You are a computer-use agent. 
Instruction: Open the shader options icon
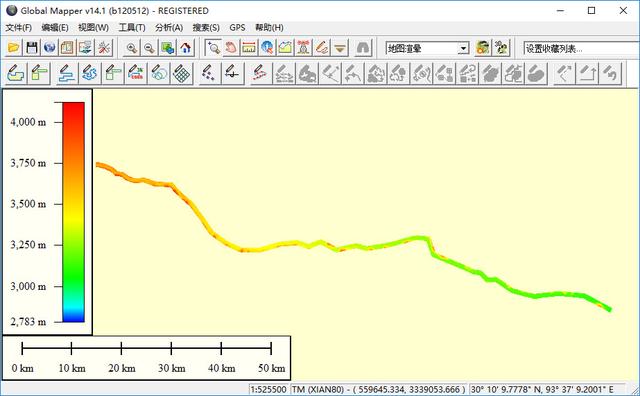[x=482, y=48]
